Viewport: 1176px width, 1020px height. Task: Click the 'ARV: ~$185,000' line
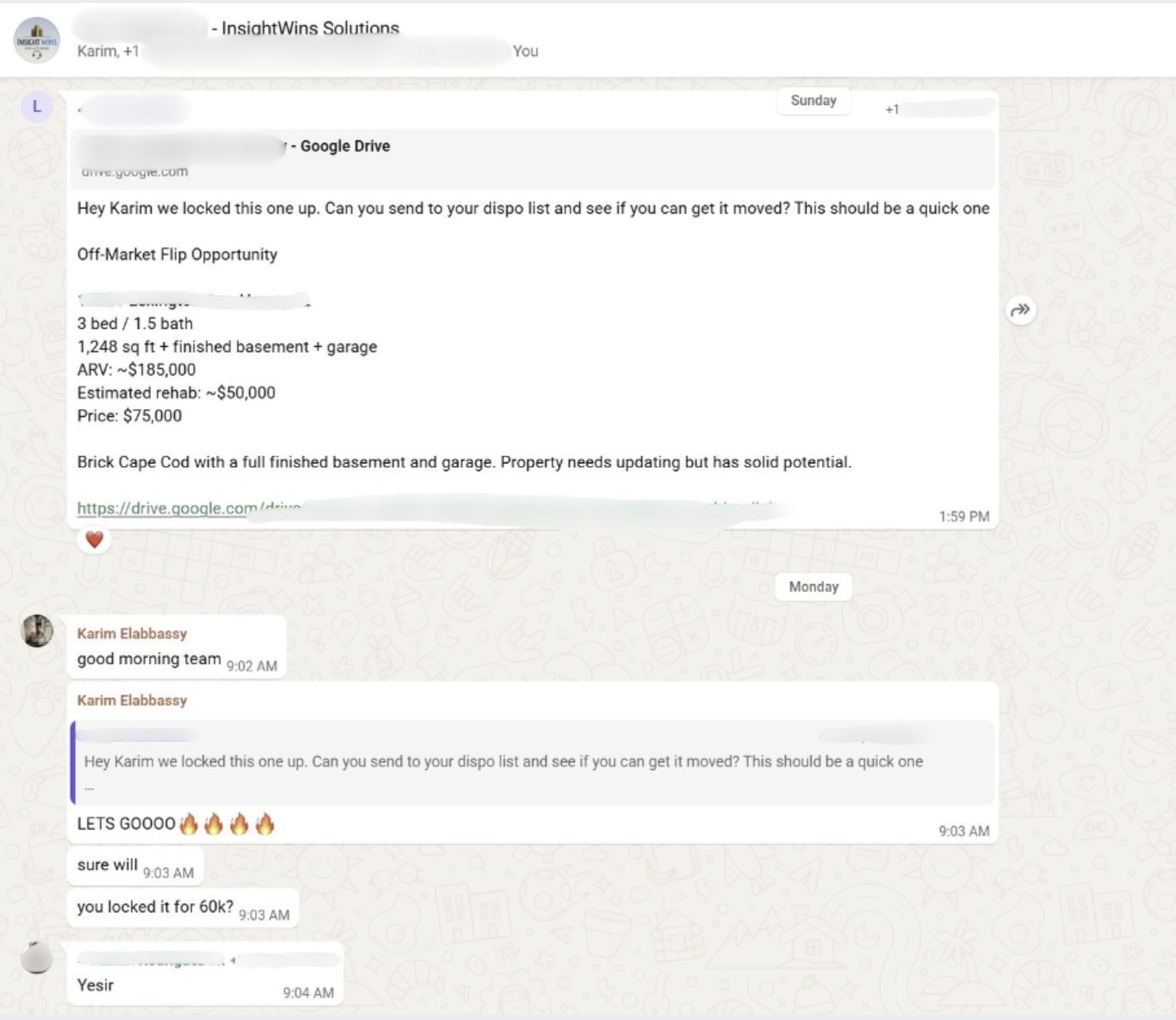tap(136, 369)
